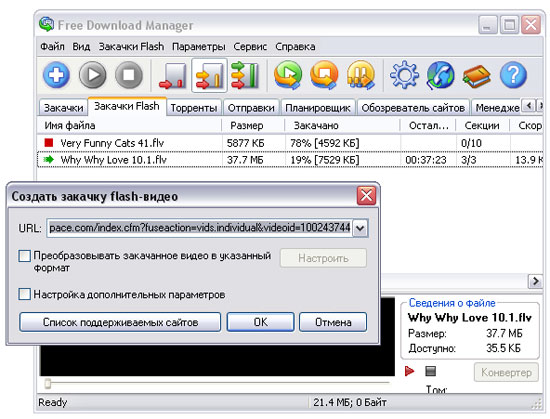Play preview with the red triangle button
The image size is (550, 419).
pos(409,371)
